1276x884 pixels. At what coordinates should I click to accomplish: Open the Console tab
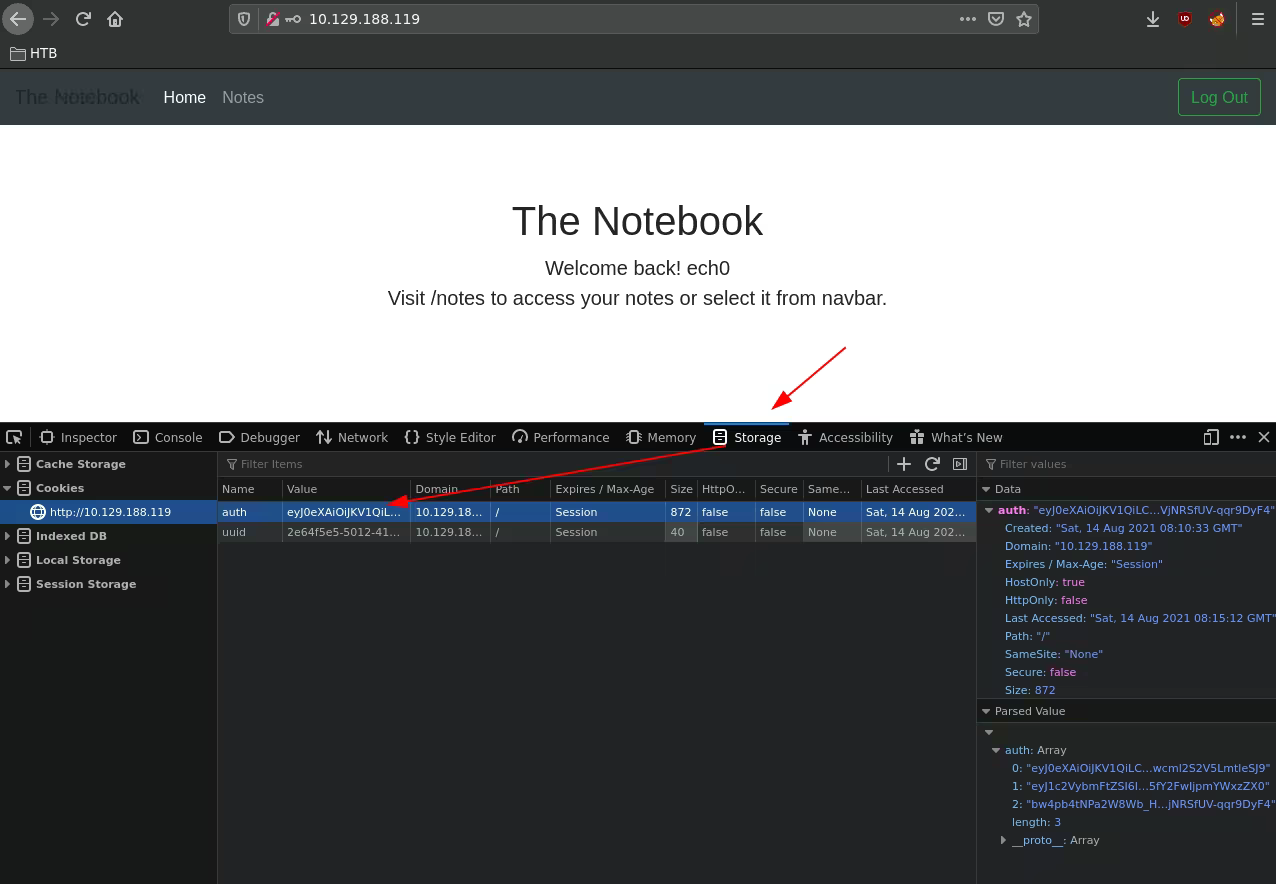[x=168, y=437]
